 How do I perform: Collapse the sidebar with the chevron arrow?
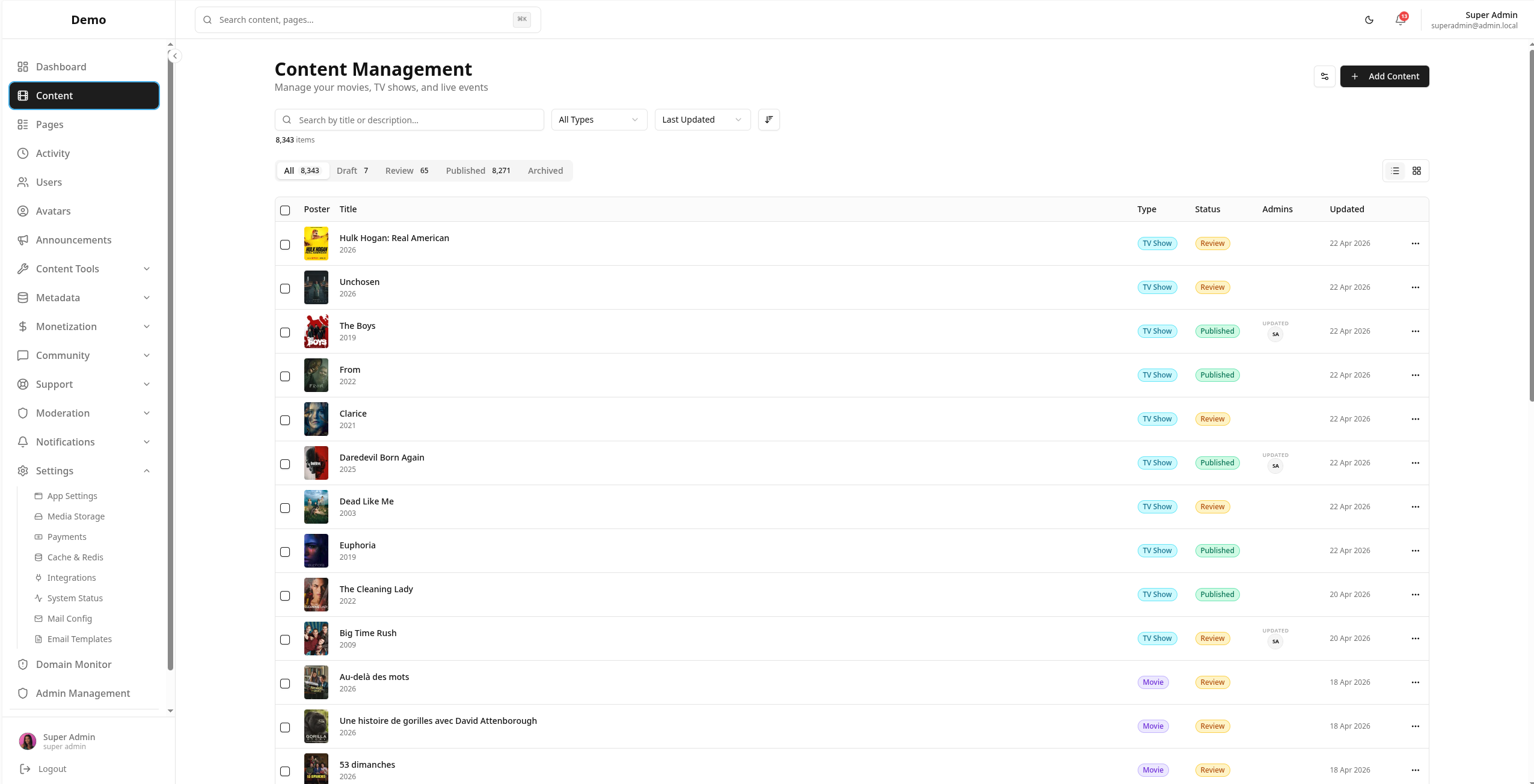coord(174,56)
